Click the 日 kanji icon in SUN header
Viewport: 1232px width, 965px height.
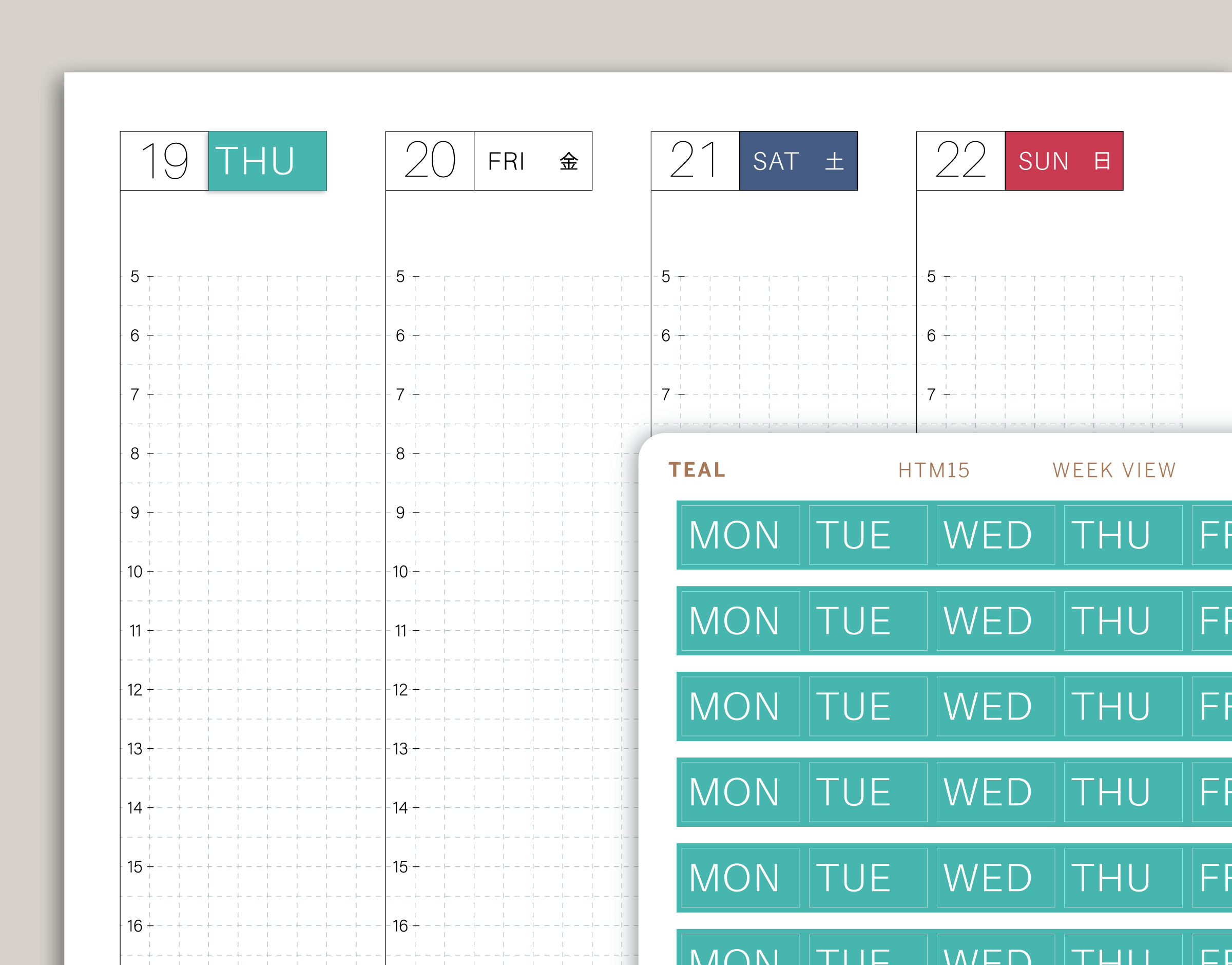1102,161
